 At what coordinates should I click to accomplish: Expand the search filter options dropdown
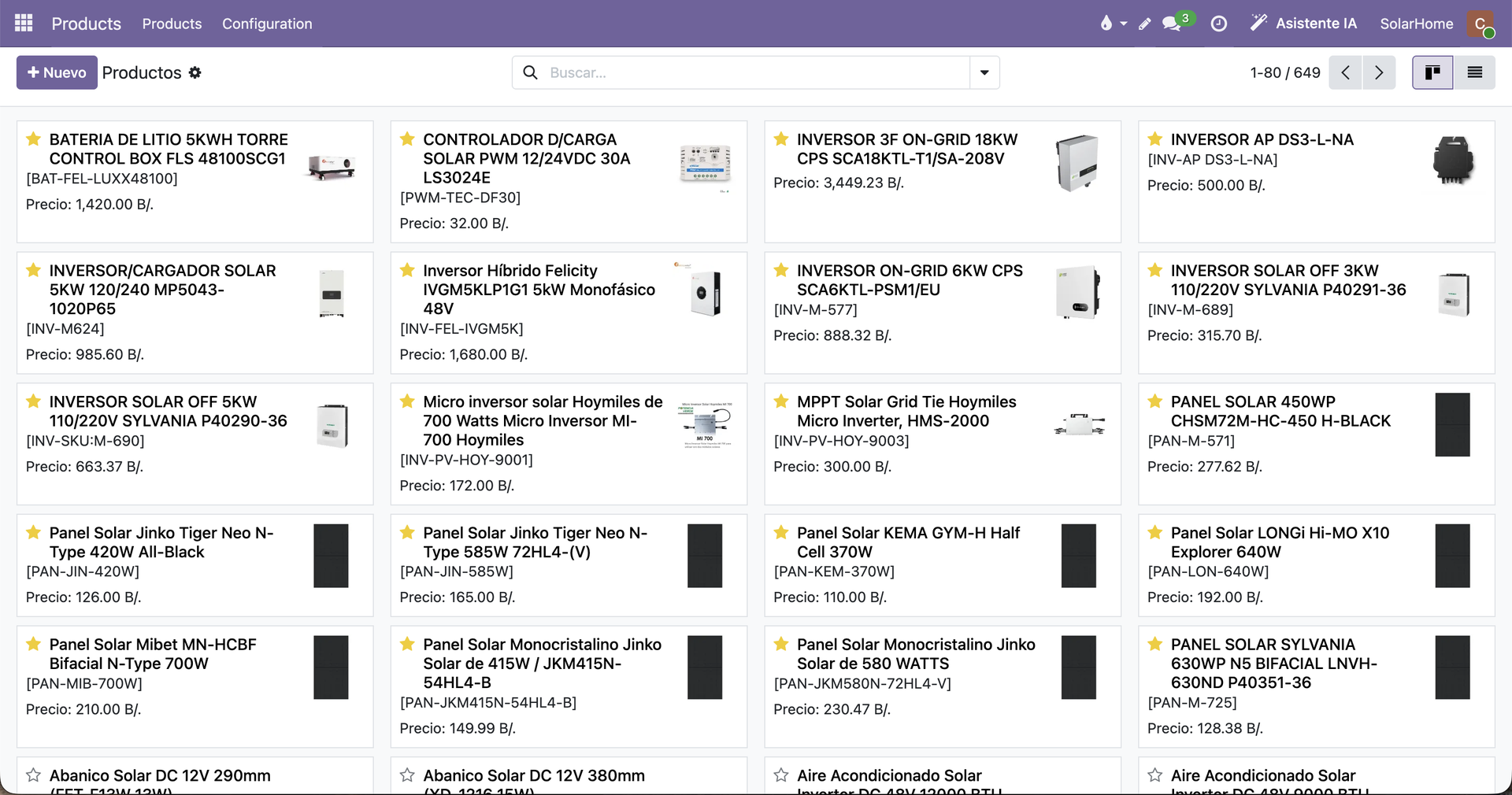984,72
